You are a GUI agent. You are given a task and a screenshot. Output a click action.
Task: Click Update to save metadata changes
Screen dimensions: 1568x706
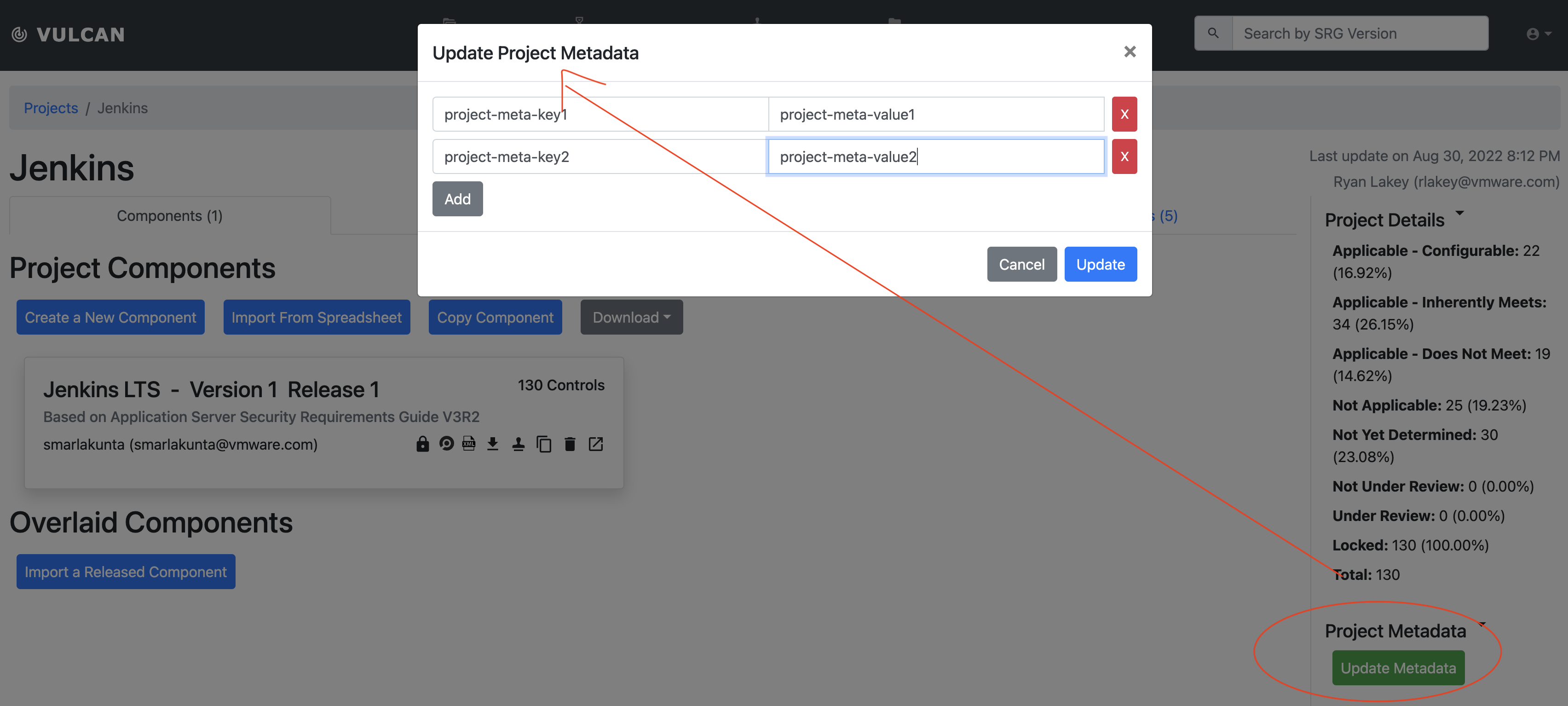click(1100, 264)
